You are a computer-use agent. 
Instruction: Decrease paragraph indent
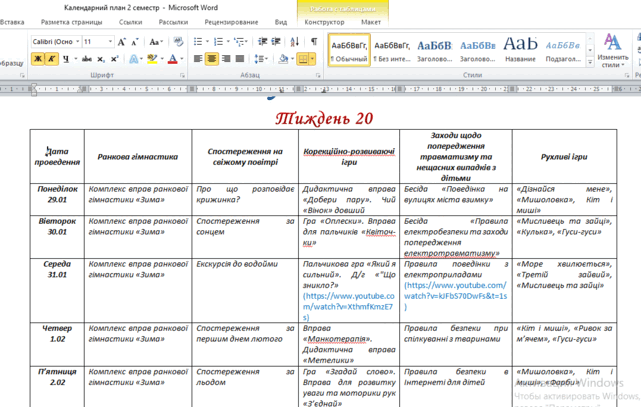262,42
